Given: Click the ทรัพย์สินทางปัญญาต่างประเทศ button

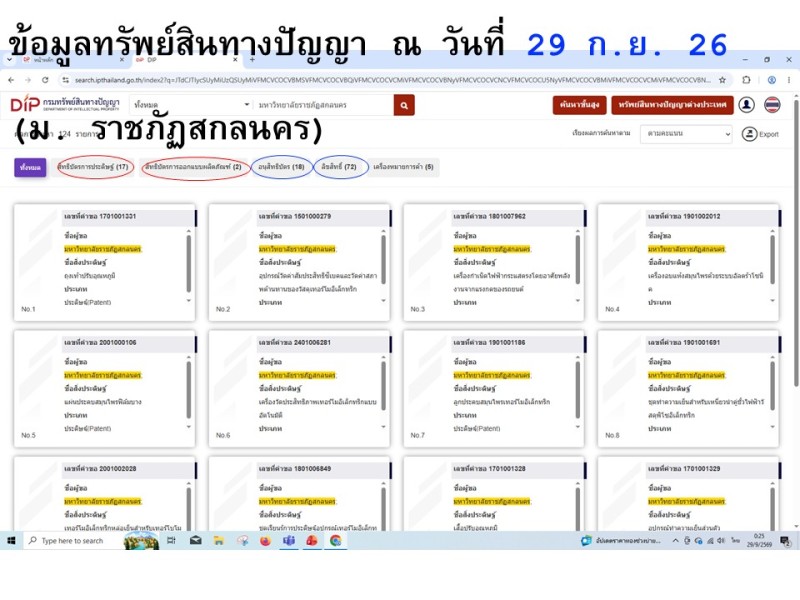Looking at the screenshot, I should [x=672, y=105].
